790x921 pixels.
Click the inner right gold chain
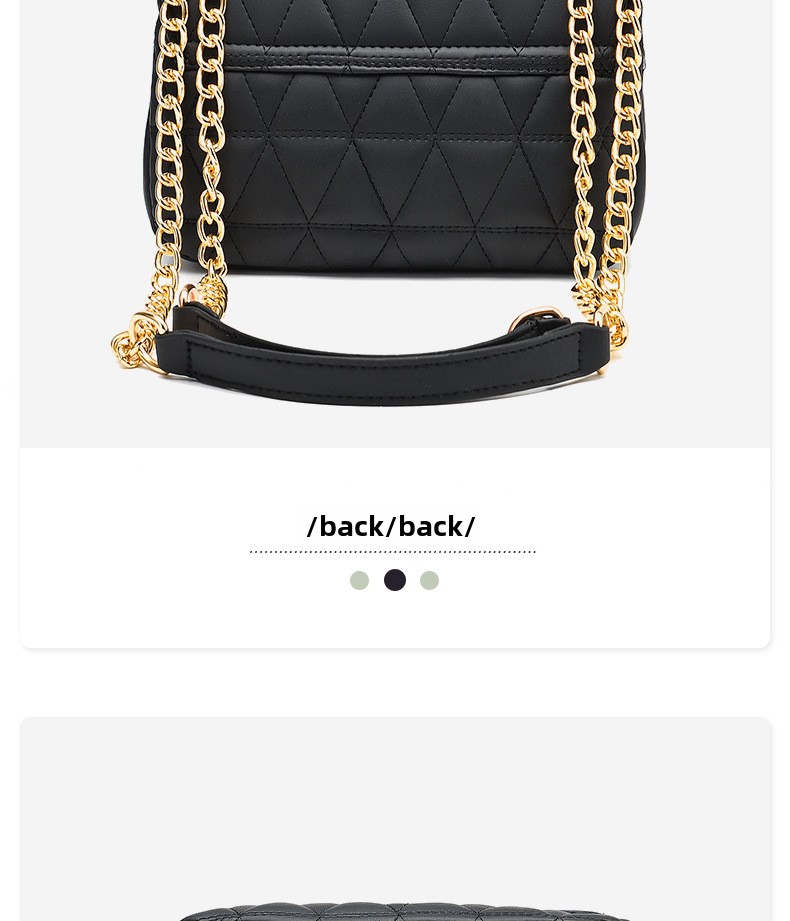(x=583, y=147)
